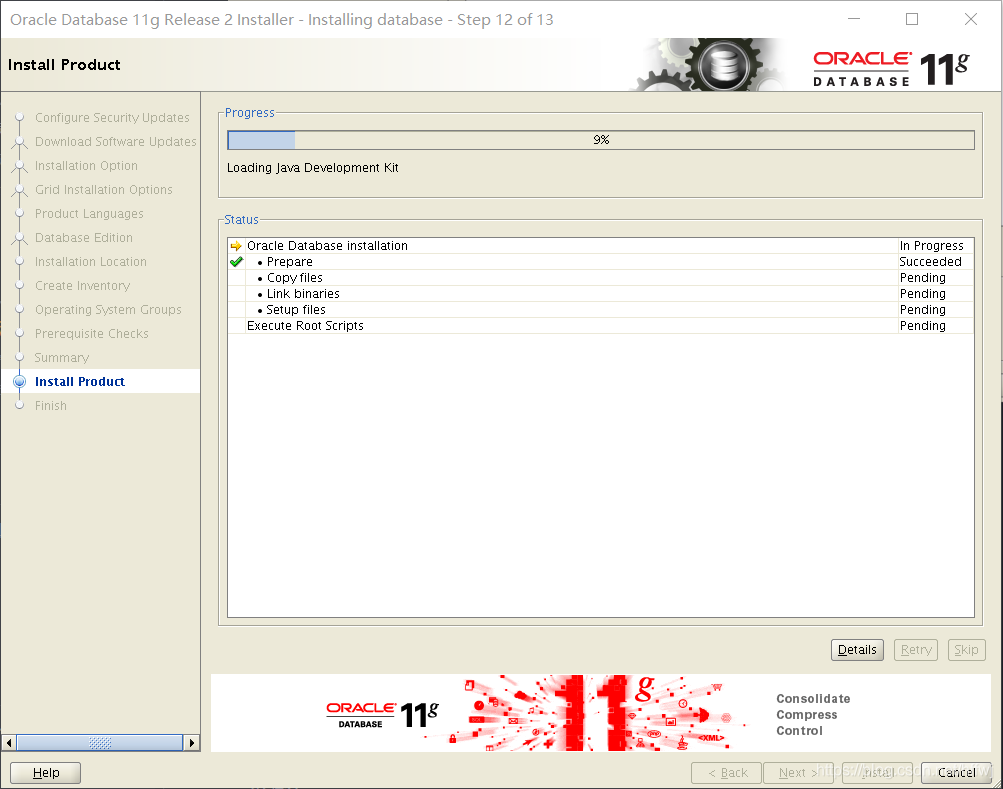Click the Configure Security Updates step bullet
This screenshot has height=789, width=1003.
[x=20, y=117]
